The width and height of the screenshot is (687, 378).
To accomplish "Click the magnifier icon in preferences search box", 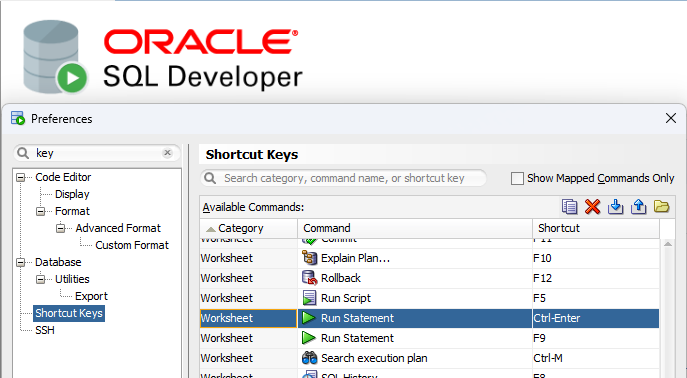I will tap(23, 153).
